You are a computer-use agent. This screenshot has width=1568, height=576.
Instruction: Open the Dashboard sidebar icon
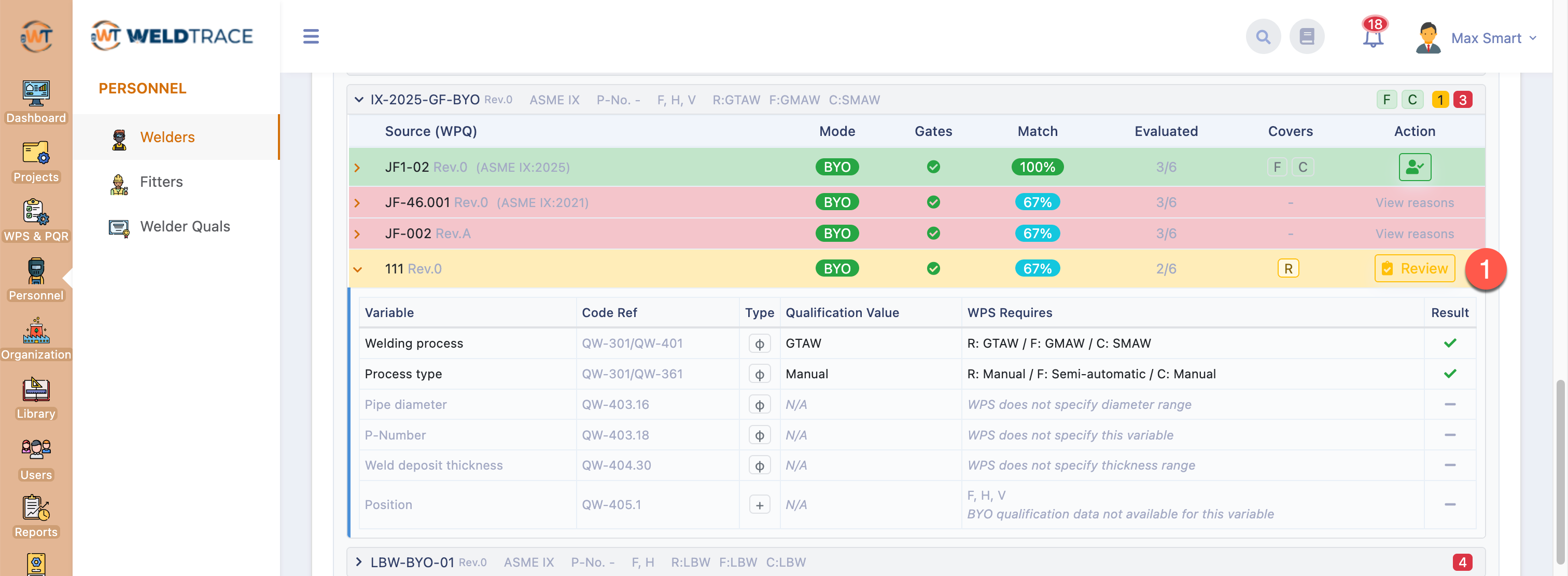pos(36,101)
